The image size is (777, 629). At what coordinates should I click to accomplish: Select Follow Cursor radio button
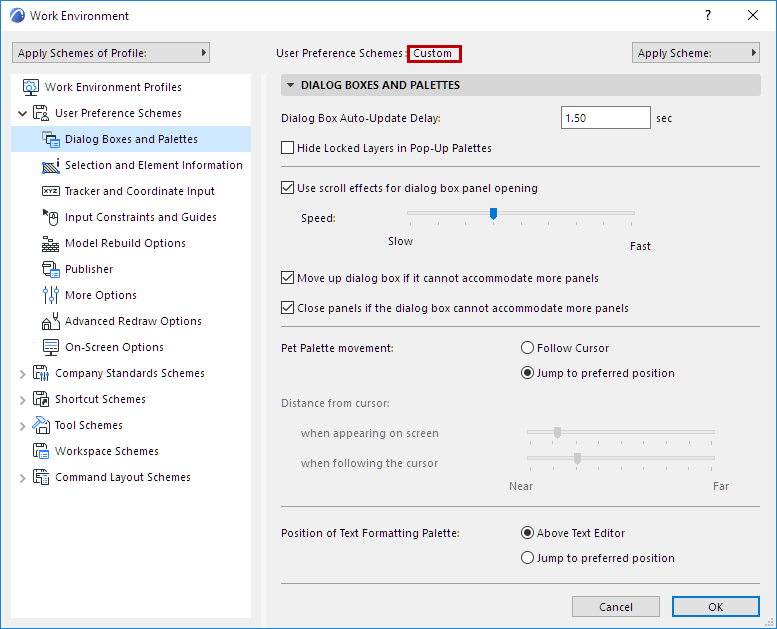[528, 348]
